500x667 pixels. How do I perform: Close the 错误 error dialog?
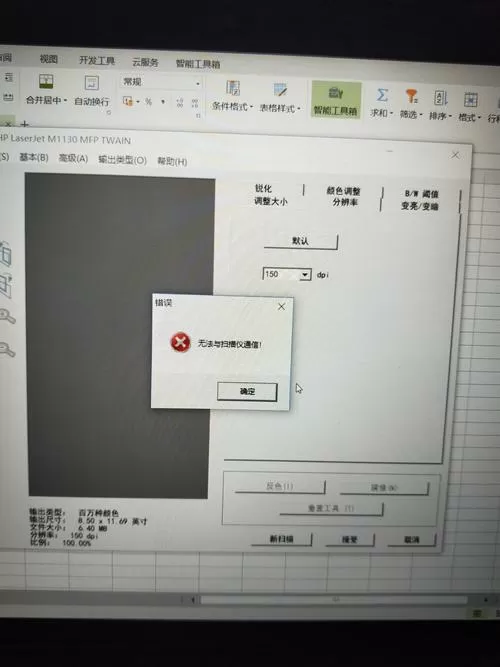coord(281,307)
